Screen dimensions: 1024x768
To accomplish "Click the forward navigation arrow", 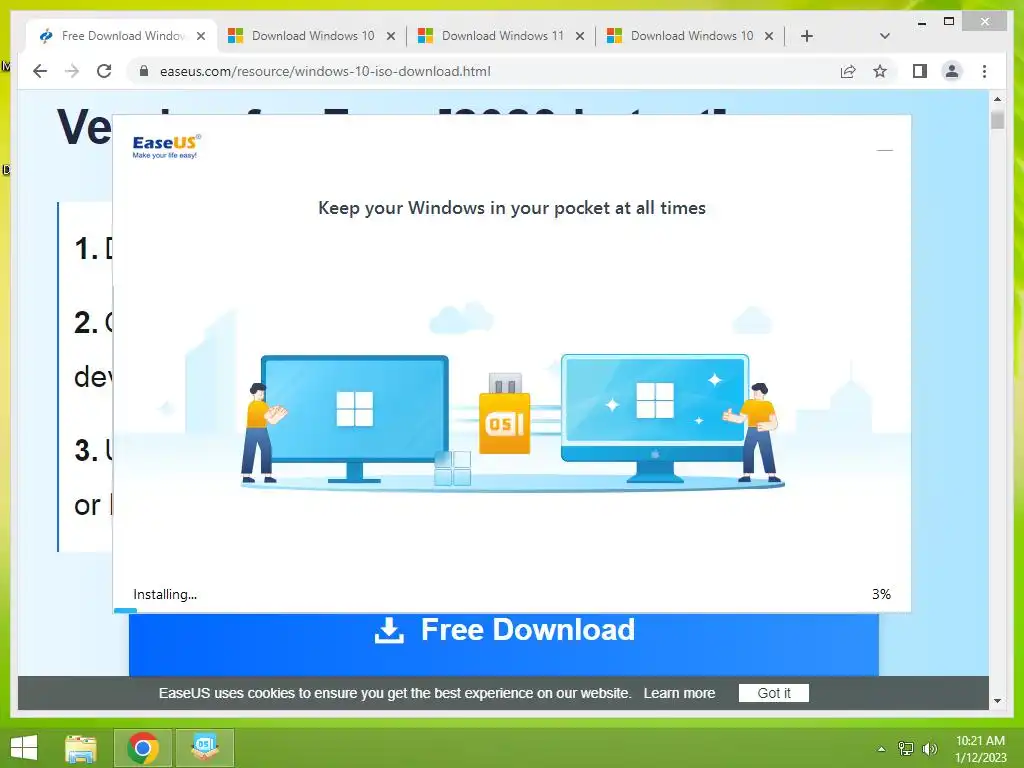I will click(72, 71).
